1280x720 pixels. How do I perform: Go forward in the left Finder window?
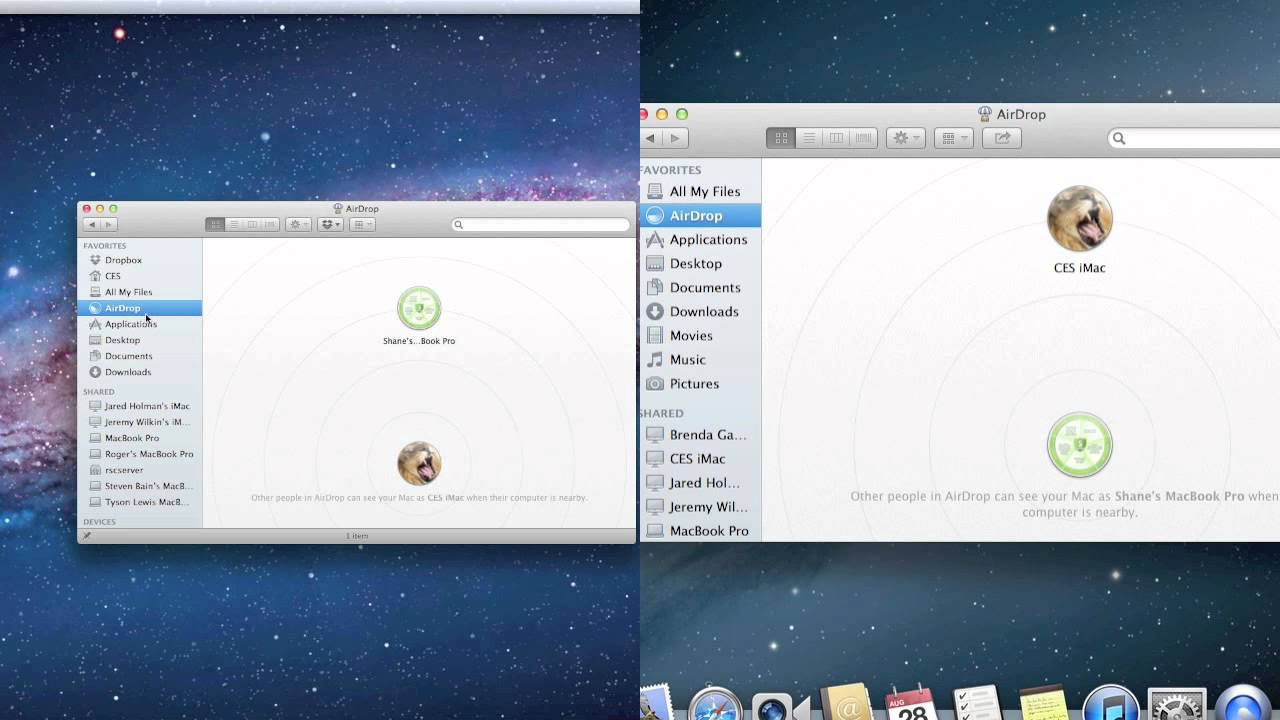click(x=108, y=225)
